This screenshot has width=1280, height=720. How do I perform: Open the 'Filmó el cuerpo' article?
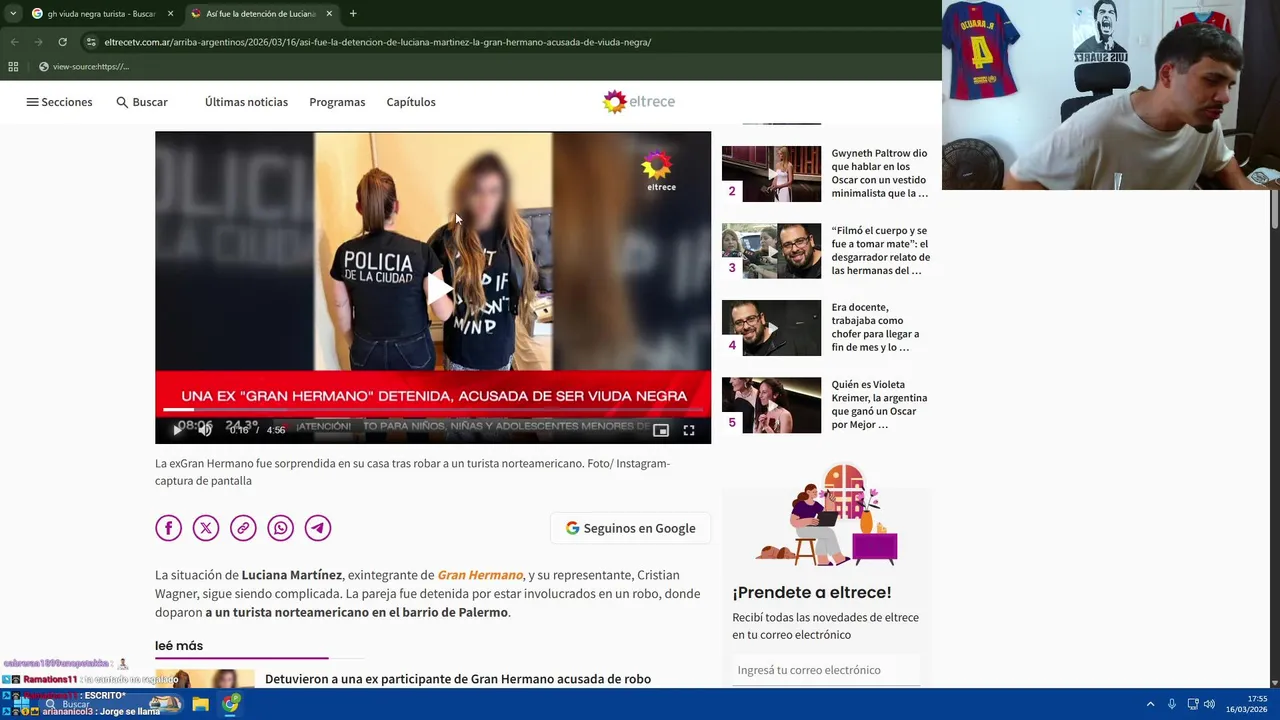pos(880,250)
